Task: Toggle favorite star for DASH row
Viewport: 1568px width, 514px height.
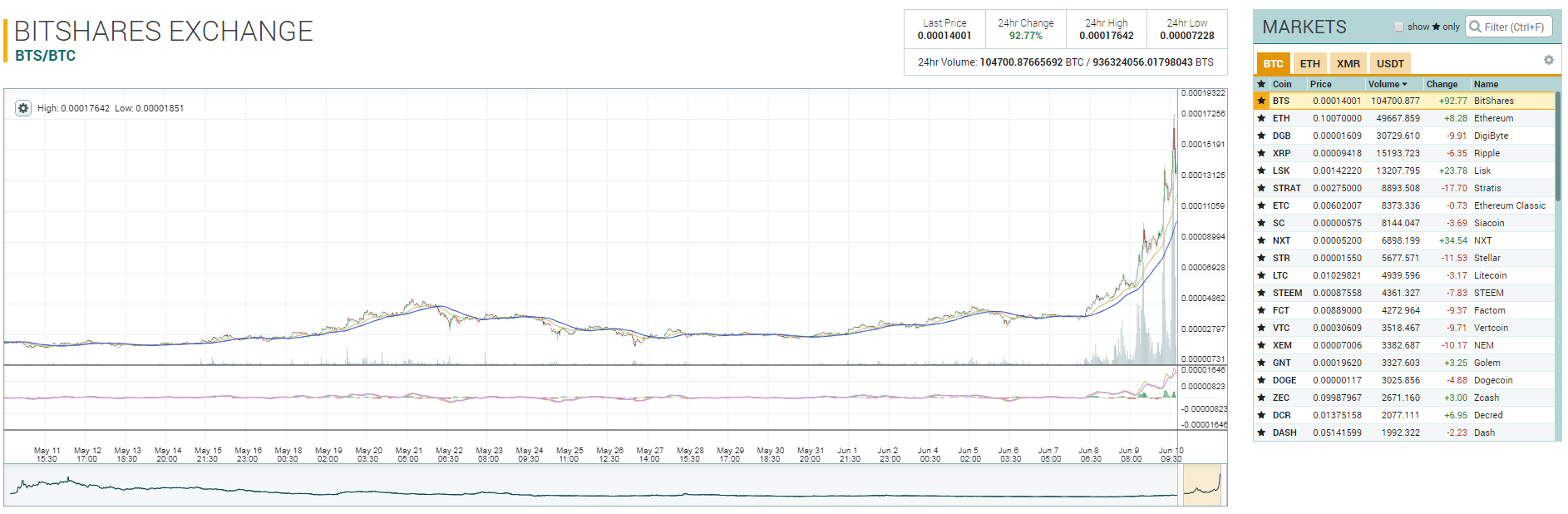Action: [x=1261, y=432]
